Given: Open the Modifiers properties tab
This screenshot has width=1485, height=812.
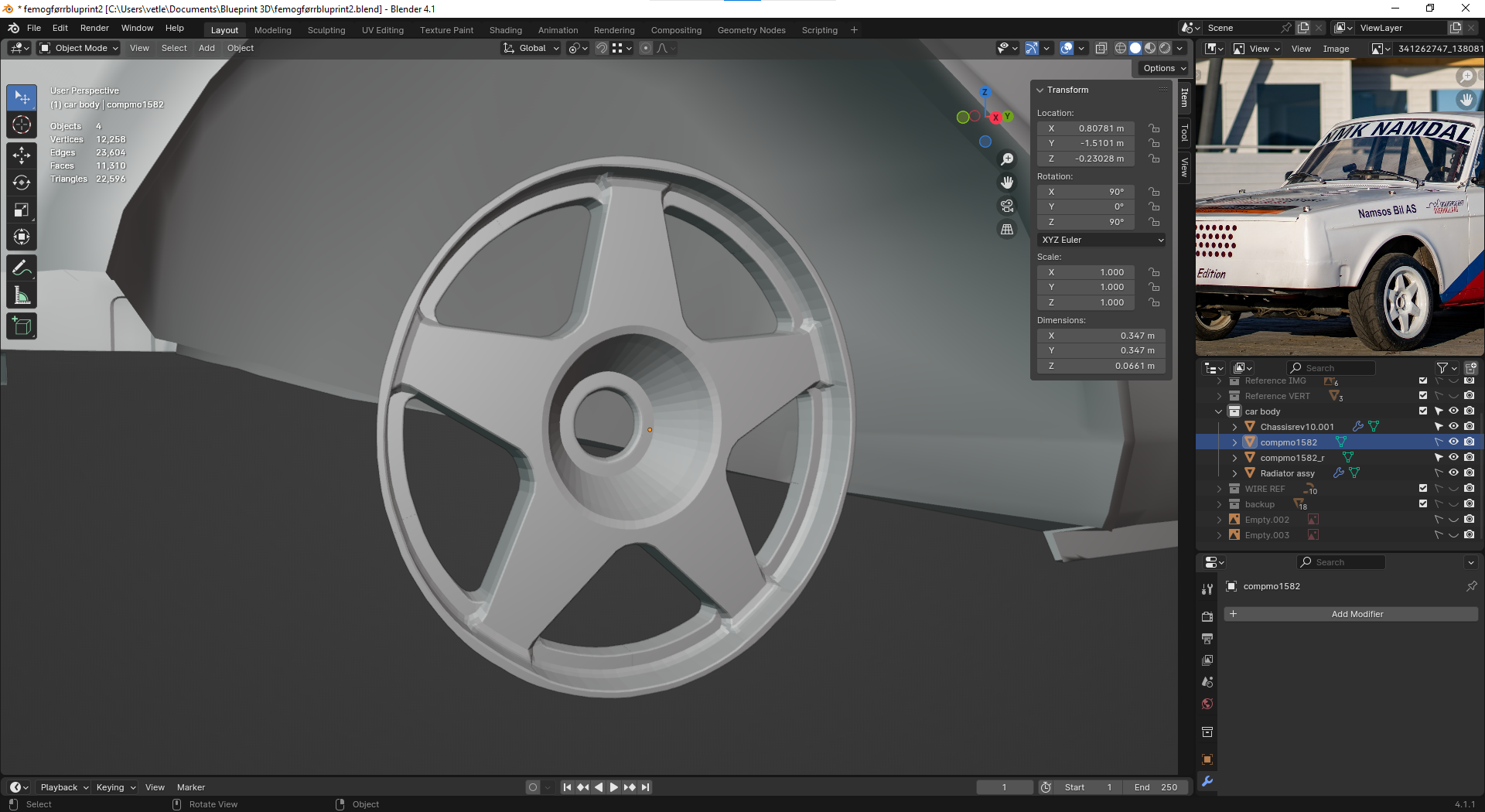Looking at the screenshot, I should 1207,781.
